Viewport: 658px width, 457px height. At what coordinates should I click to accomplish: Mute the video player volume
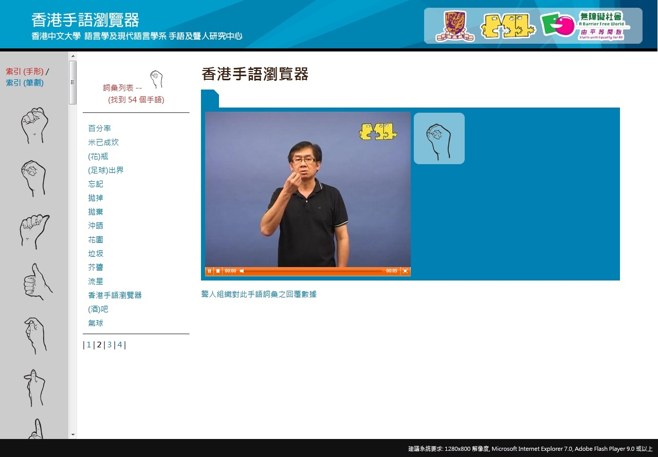pos(242,271)
